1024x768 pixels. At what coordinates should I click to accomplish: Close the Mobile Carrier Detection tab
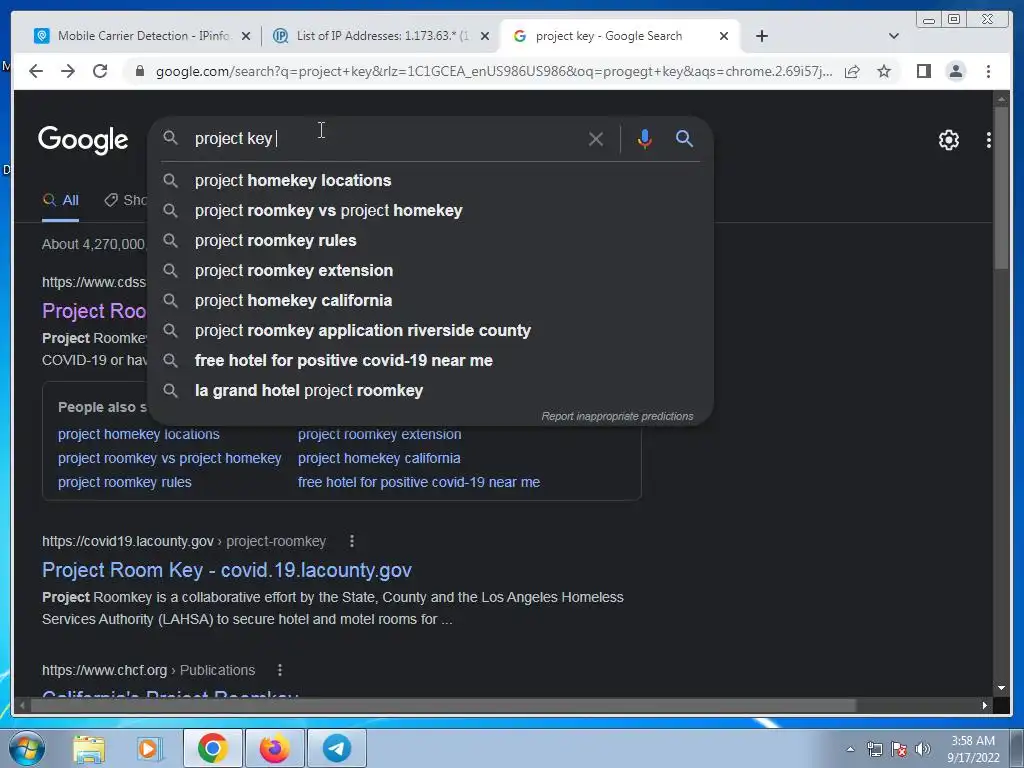click(x=246, y=36)
